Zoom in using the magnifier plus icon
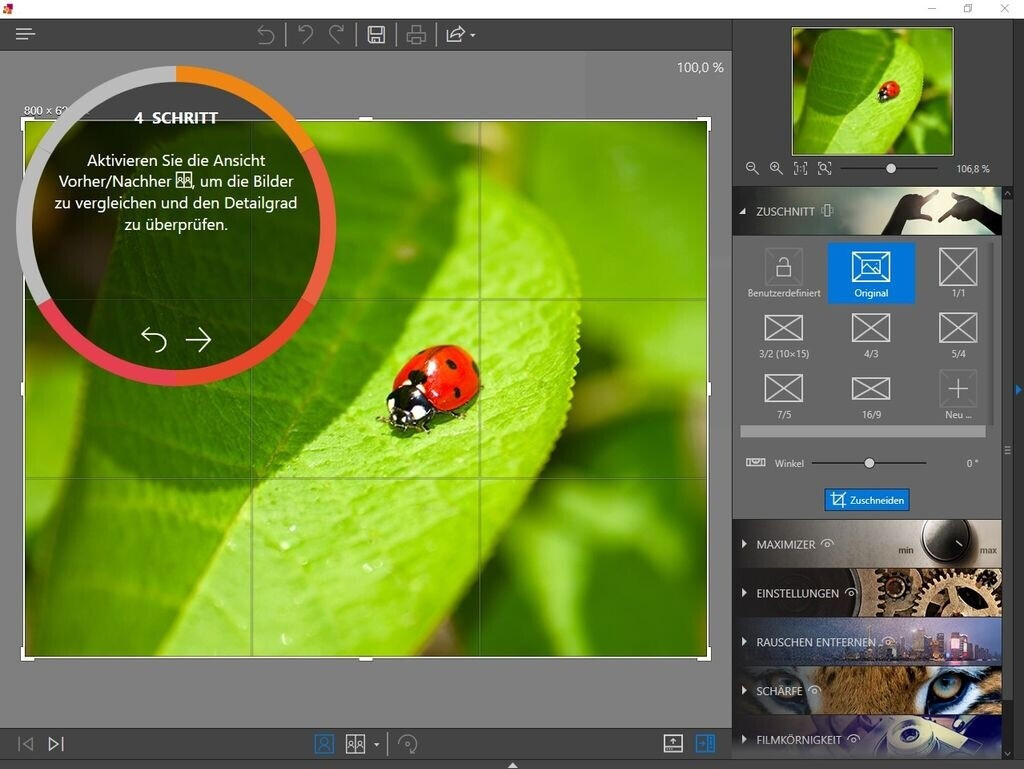This screenshot has width=1024, height=769. [776, 169]
